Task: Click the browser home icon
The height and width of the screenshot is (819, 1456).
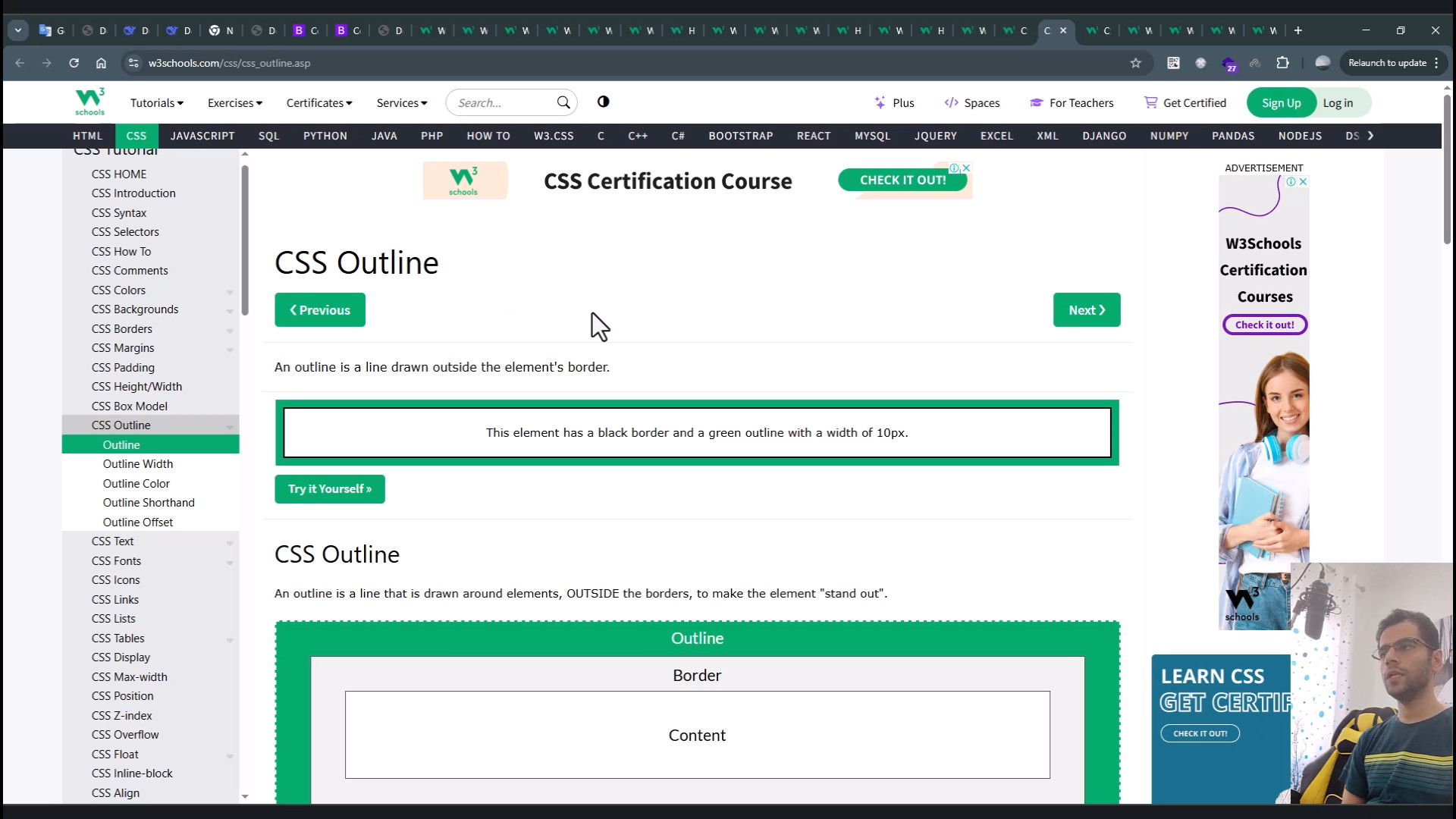Action: point(101,63)
